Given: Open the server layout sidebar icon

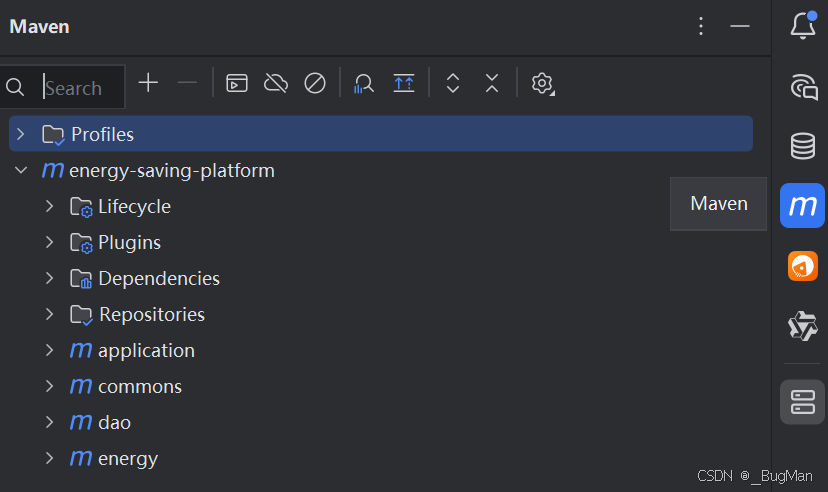Looking at the screenshot, I should coord(803,402).
